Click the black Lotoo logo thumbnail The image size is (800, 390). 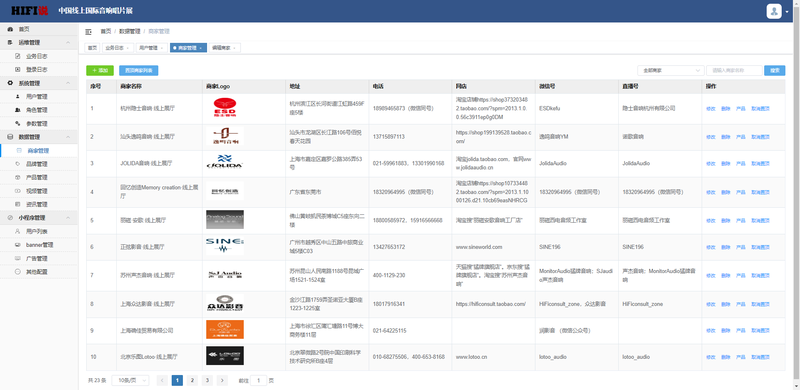click(224, 356)
